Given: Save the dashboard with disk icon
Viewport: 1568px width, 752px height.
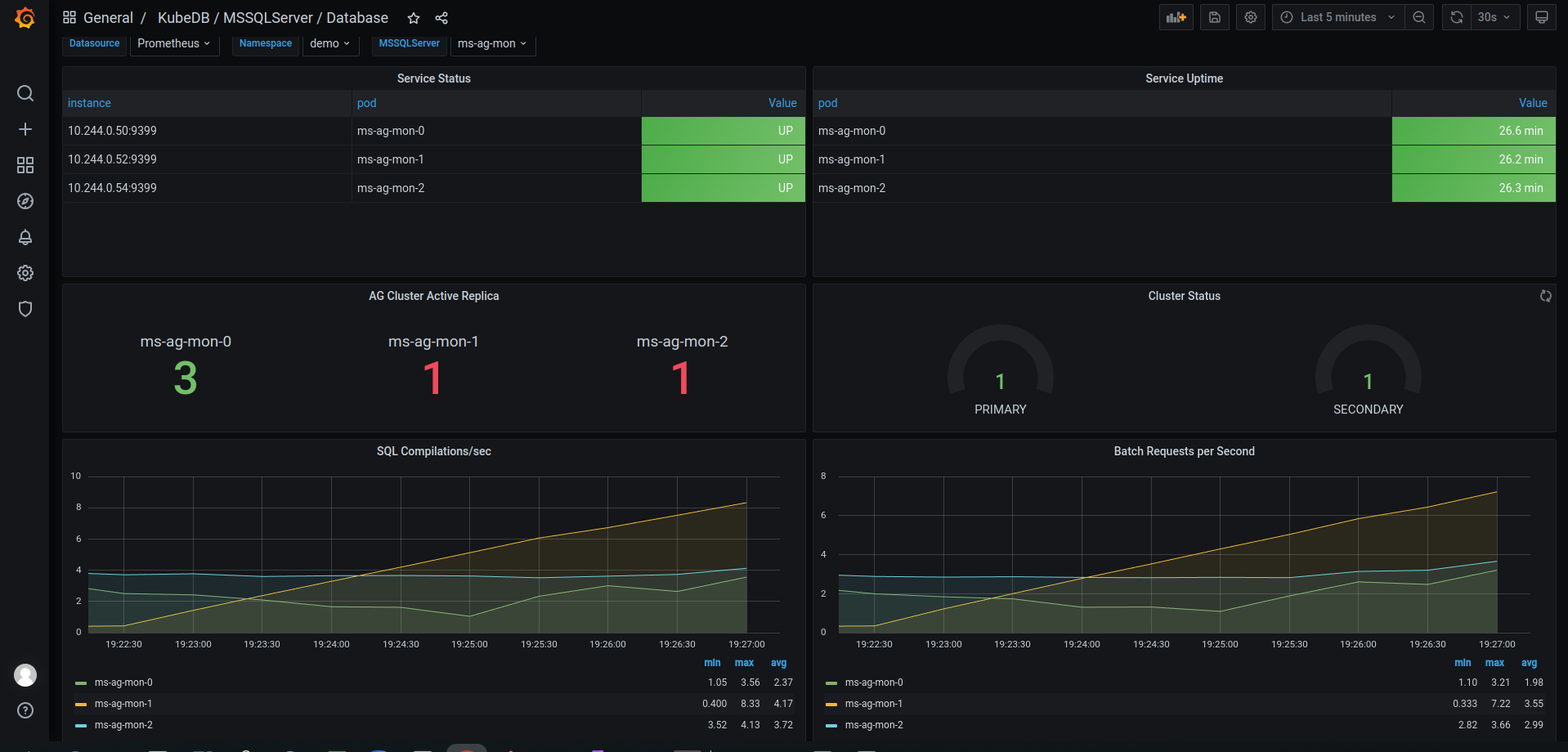Looking at the screenshot, I should pos(1215,17).
